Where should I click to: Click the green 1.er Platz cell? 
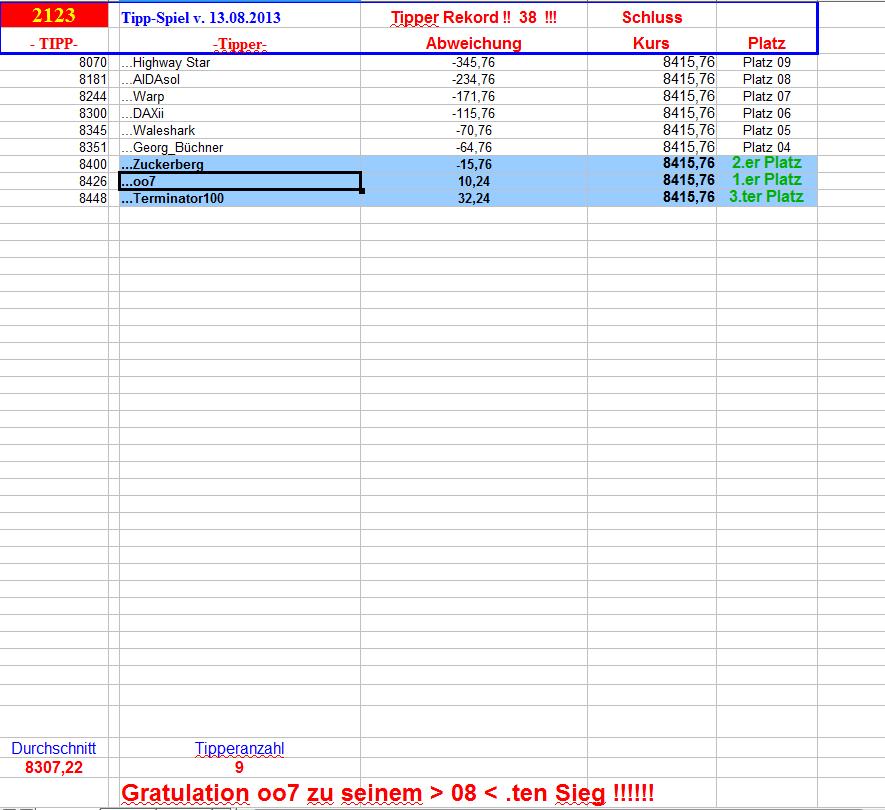pos(767,180)
